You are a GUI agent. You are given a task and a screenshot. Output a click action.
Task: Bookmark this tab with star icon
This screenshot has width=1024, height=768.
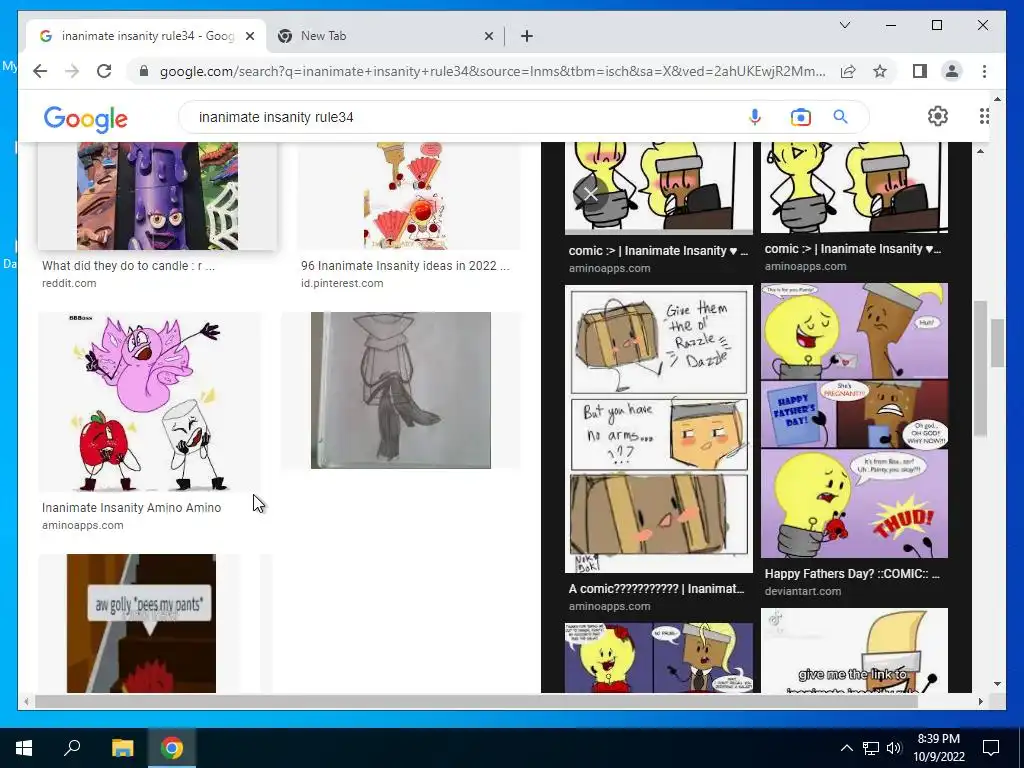coord(880,71)
